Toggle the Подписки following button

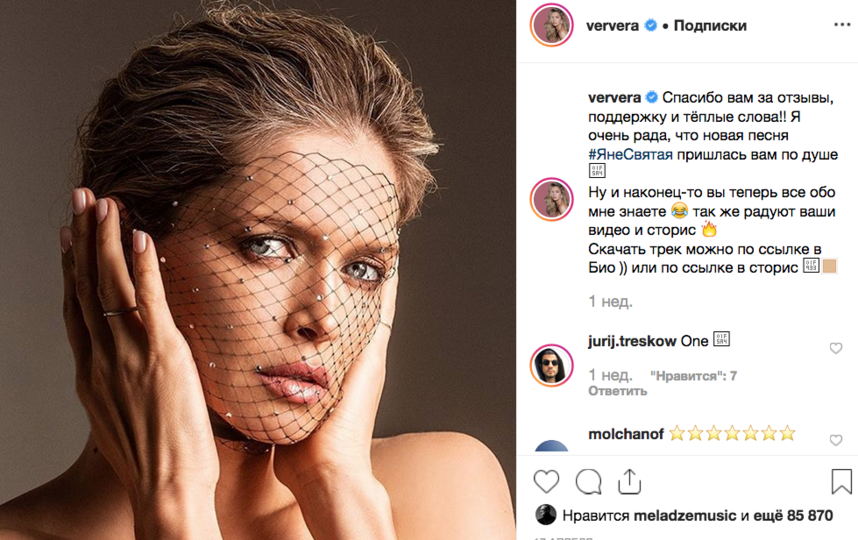pos(708,26)
